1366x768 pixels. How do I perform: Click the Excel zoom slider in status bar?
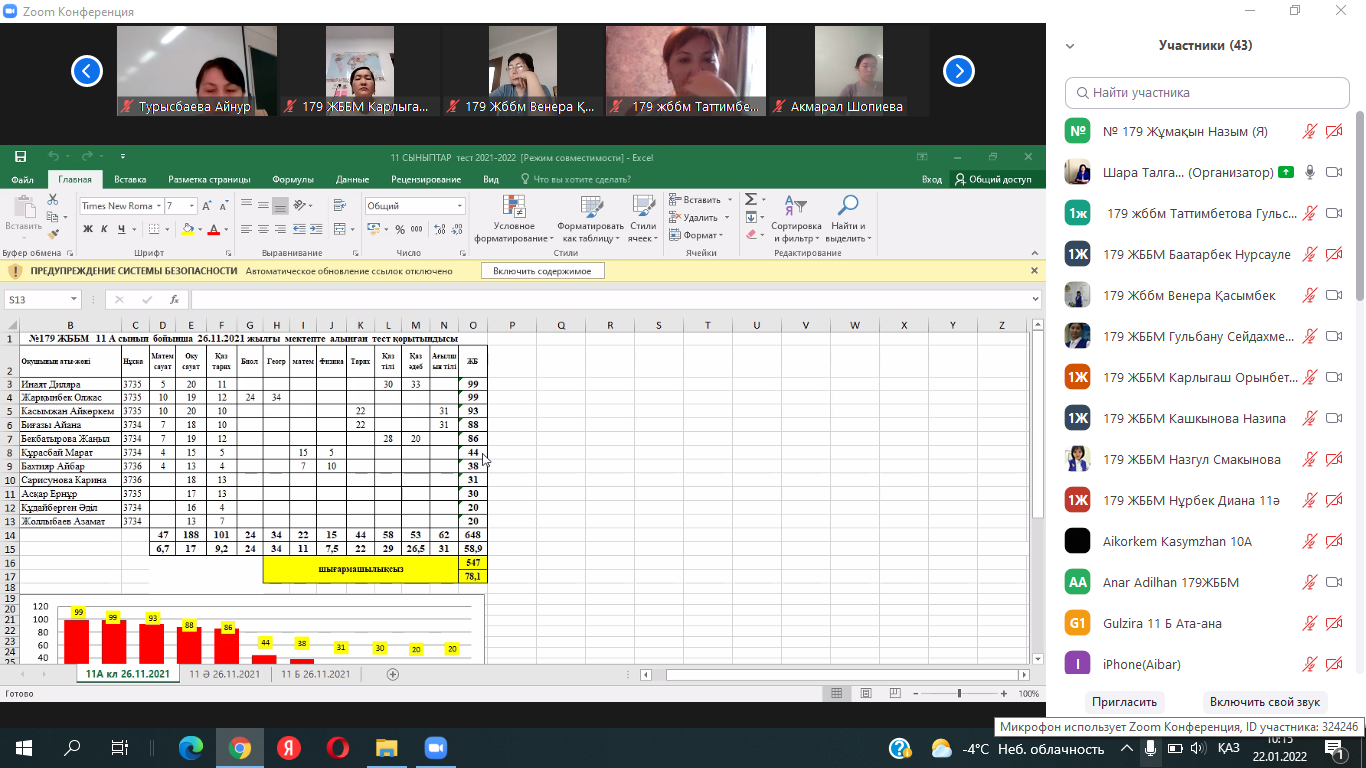tap(959, 693)
